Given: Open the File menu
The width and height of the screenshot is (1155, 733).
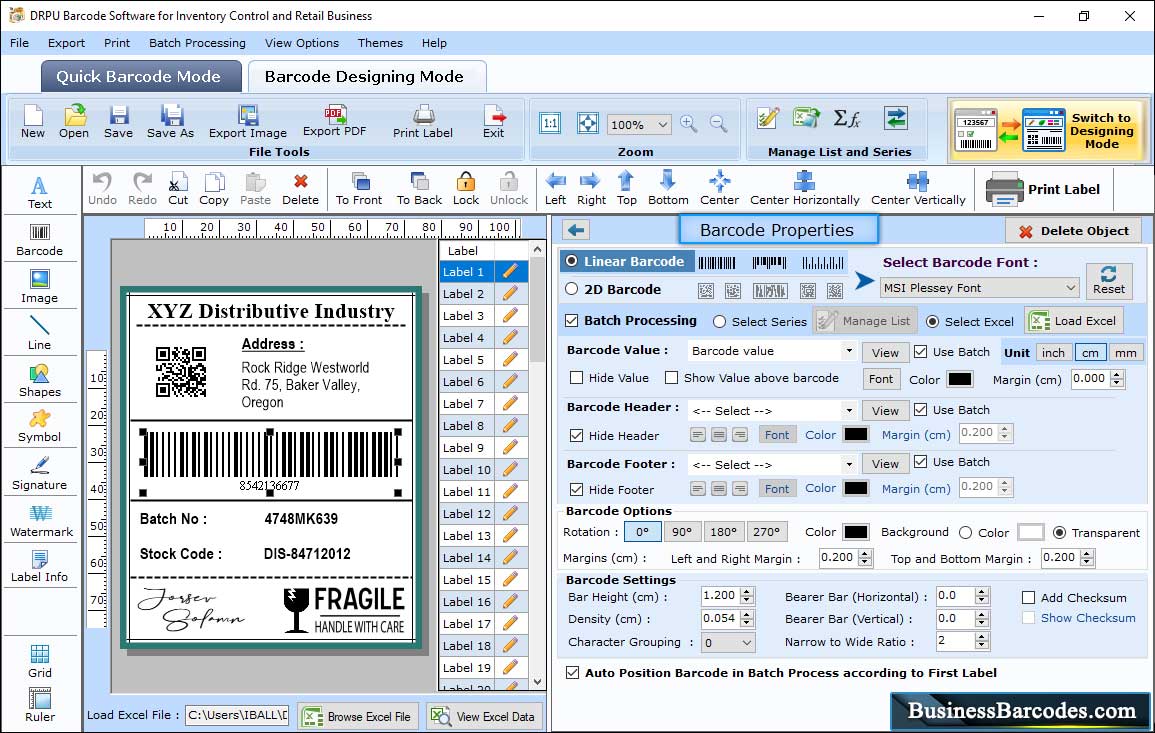Looking at the screenshot, I should tap(19, 43).
